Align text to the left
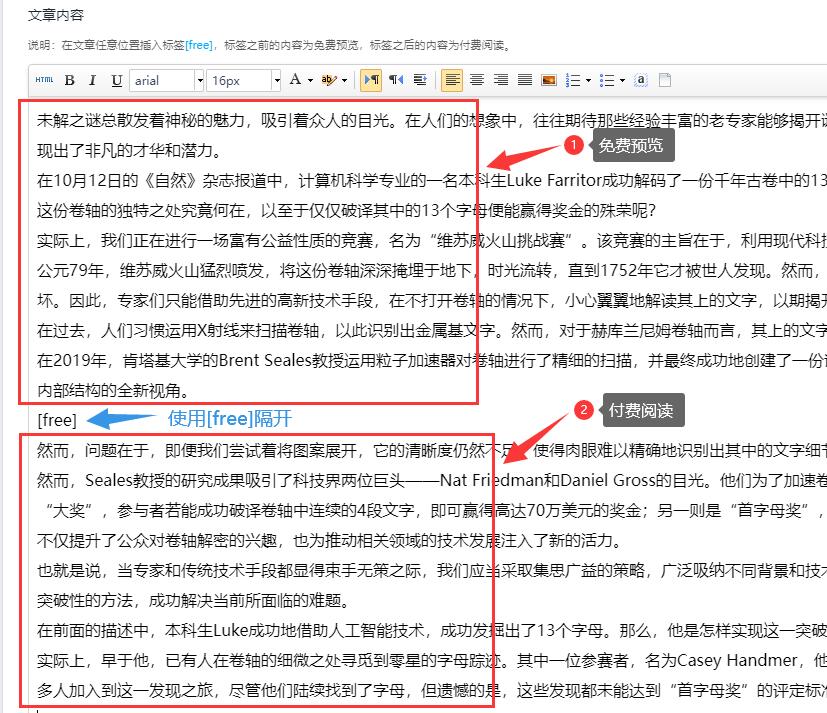 point(452,80)
